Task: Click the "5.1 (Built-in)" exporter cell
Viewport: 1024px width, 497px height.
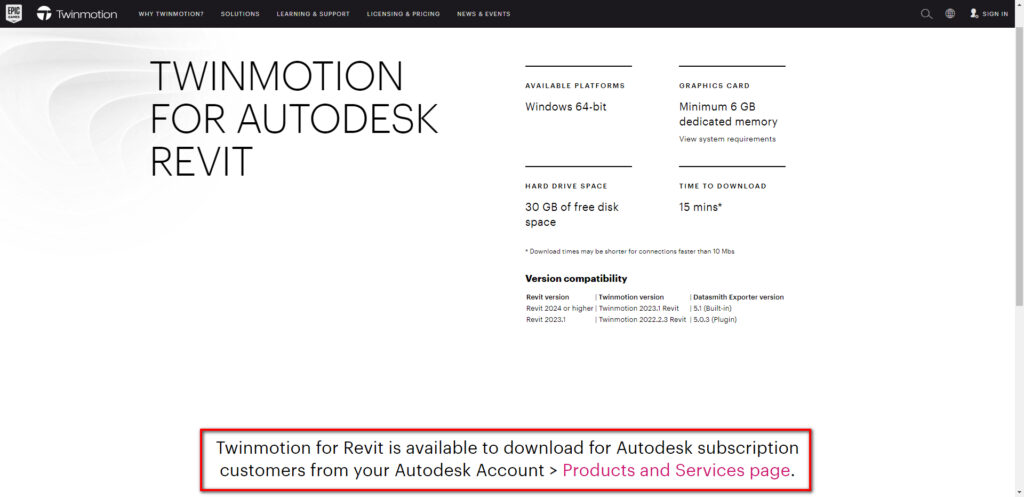Action: coord(714,308)
